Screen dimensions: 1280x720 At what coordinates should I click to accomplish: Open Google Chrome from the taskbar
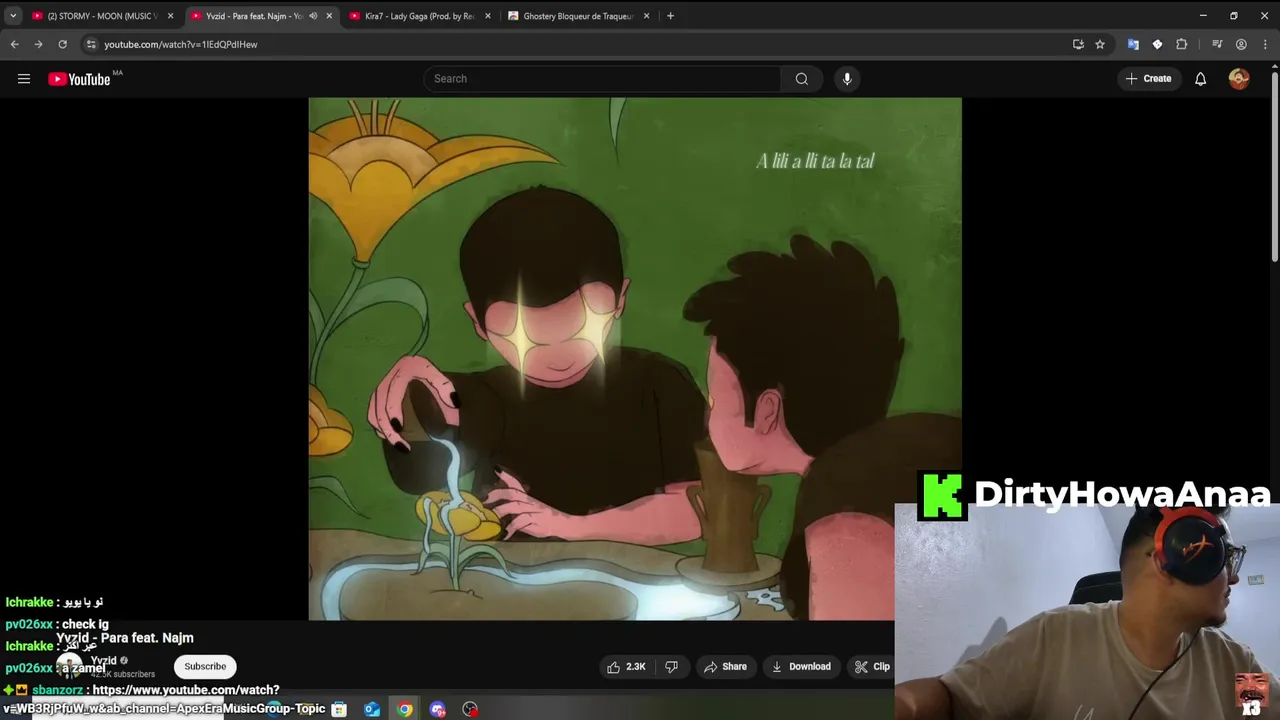[404, 709]
